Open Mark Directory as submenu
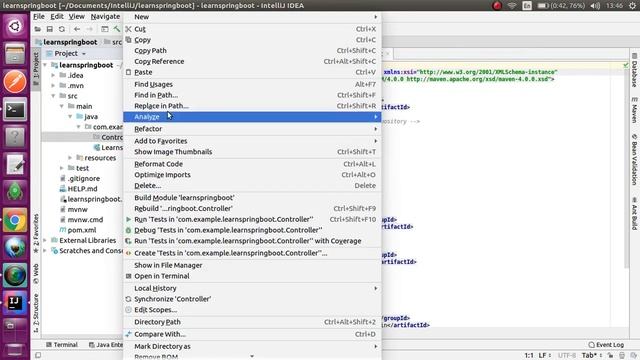Viewport: 640px width, 360px height. click(252, 346)
